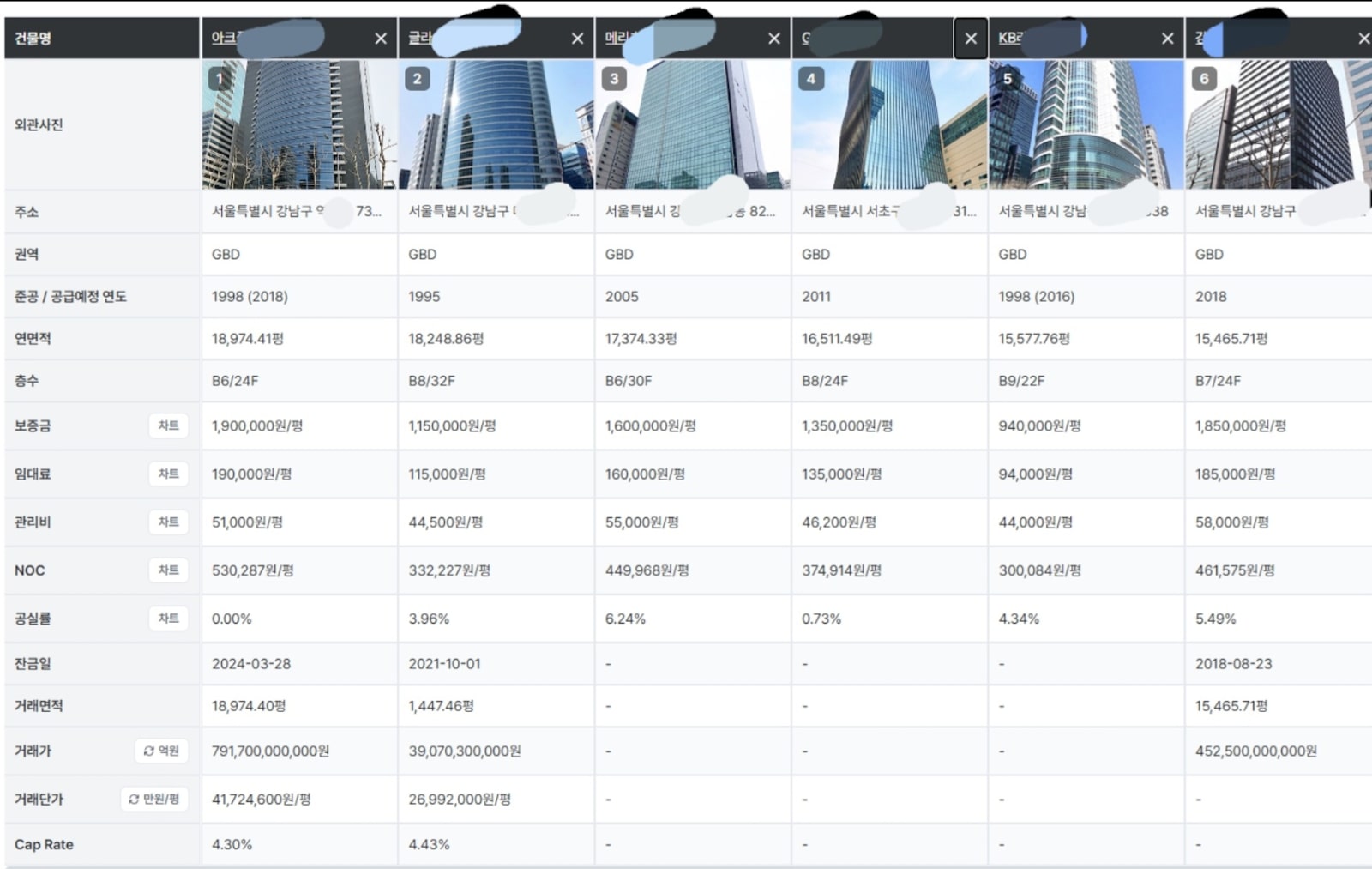Open the third building name link

[617, 38]
